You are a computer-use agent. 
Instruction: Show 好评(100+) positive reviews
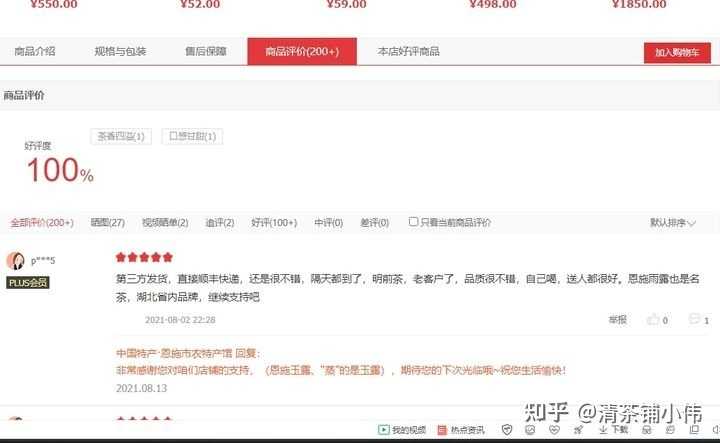274,223
